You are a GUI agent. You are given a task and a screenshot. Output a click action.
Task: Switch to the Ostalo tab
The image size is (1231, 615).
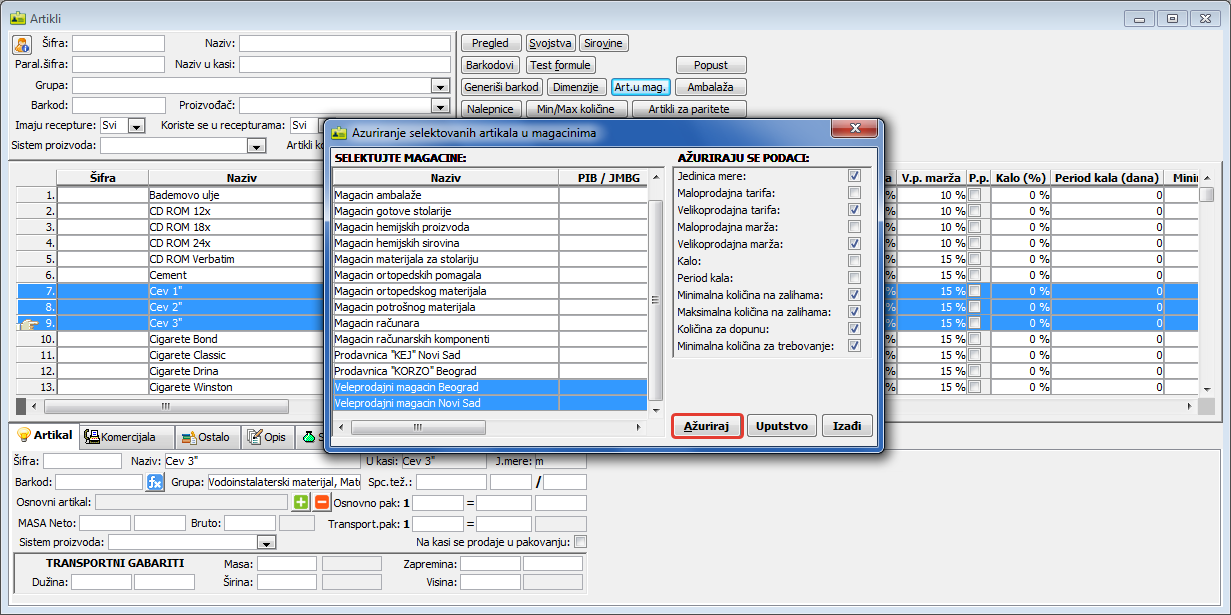point(206,437)
